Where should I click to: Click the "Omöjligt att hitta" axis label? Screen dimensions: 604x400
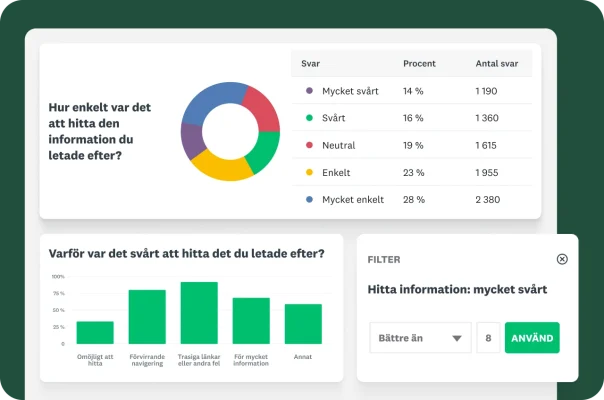pos(95,360)
